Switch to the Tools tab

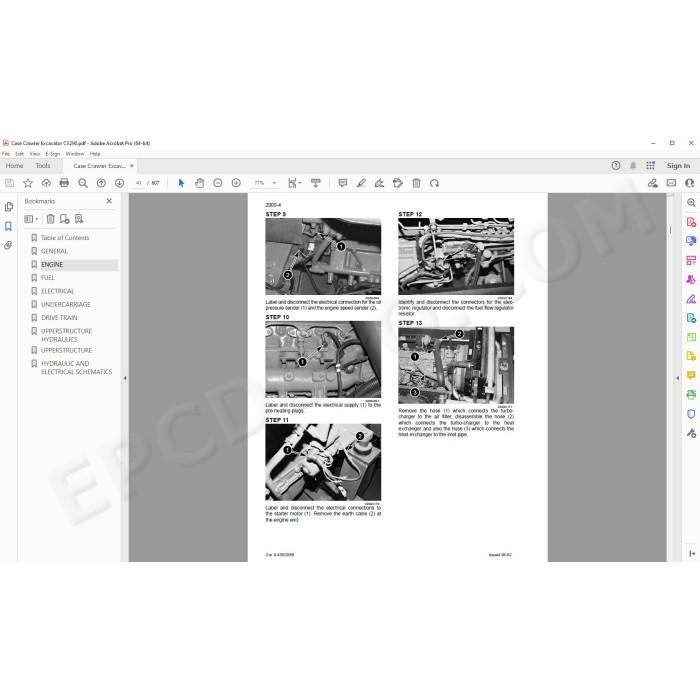43,166
